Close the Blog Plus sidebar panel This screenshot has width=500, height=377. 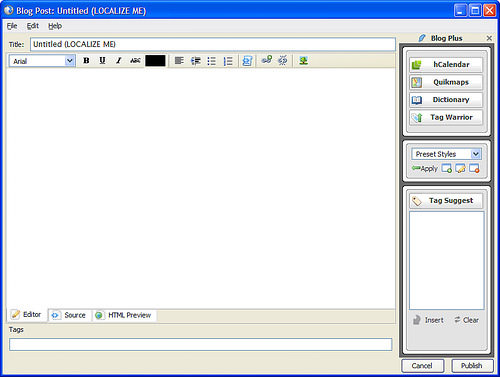point(489,38)
